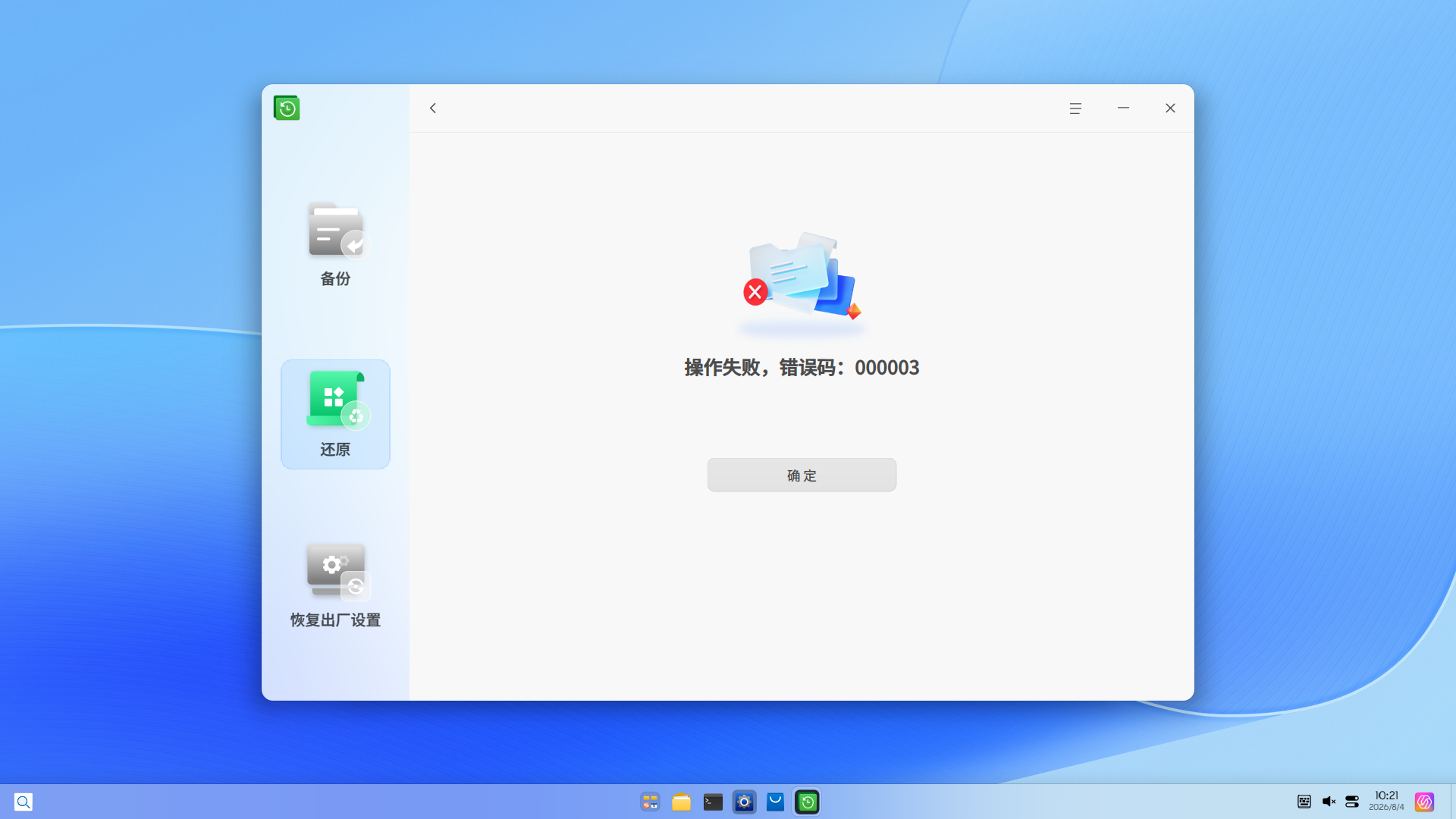Go back with the left arrow
This screenshot has width=1456, height=819.
(x=433, y=108)
